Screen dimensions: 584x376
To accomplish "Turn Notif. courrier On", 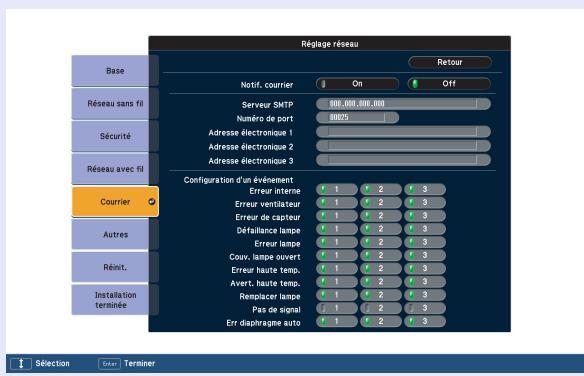I will [358, 84].
